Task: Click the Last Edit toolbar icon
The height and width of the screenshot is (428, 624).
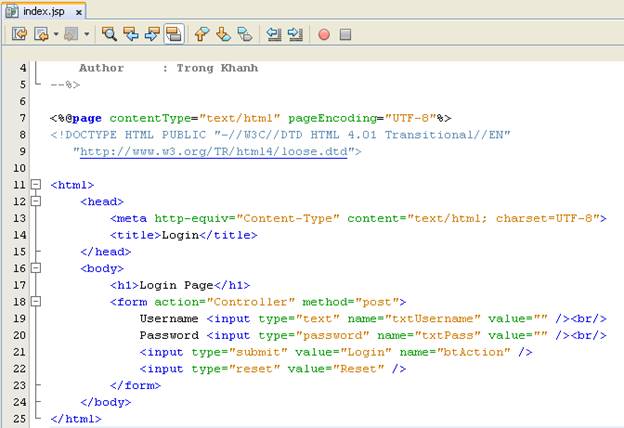Action: pos(19,34)
